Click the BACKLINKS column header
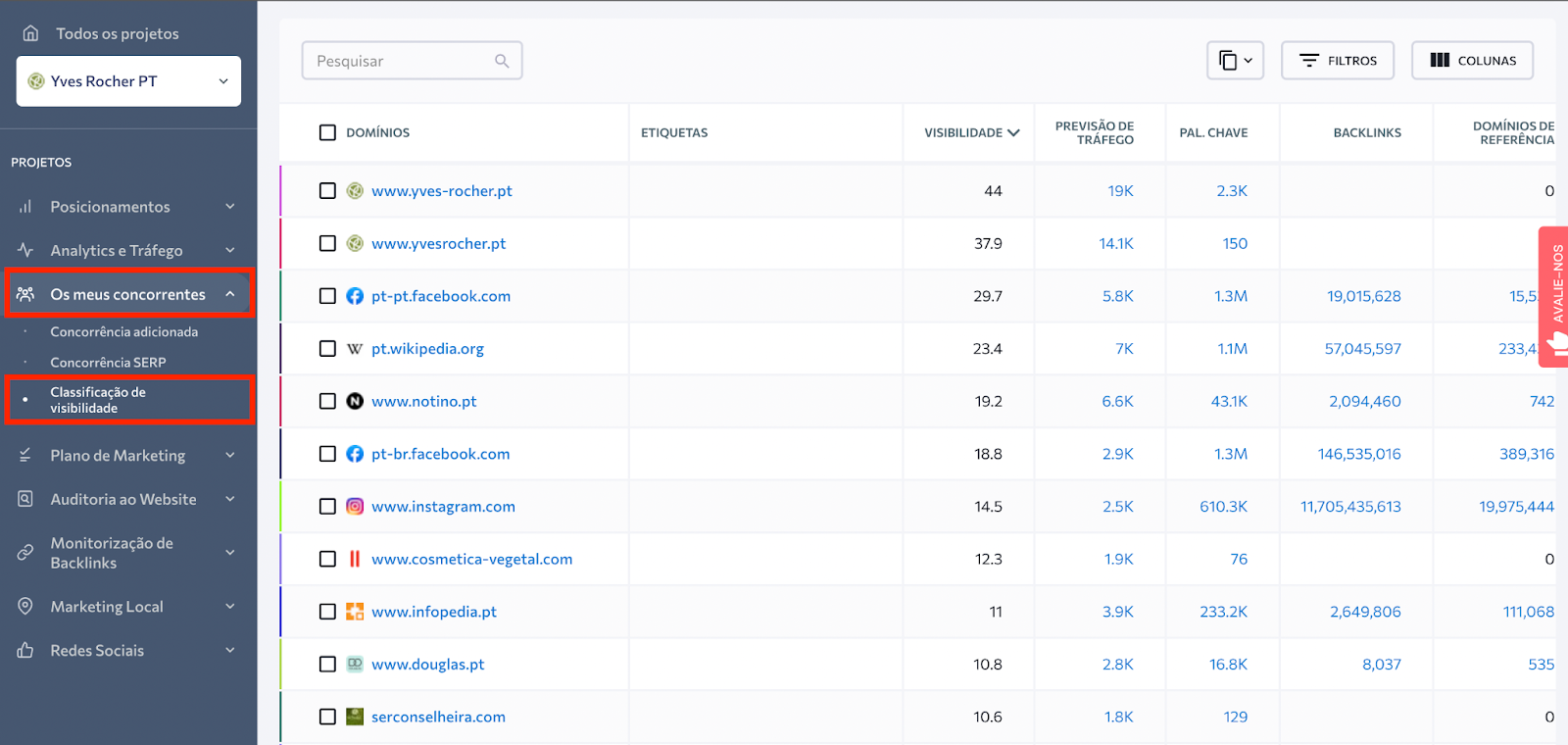 [1367, 132]
